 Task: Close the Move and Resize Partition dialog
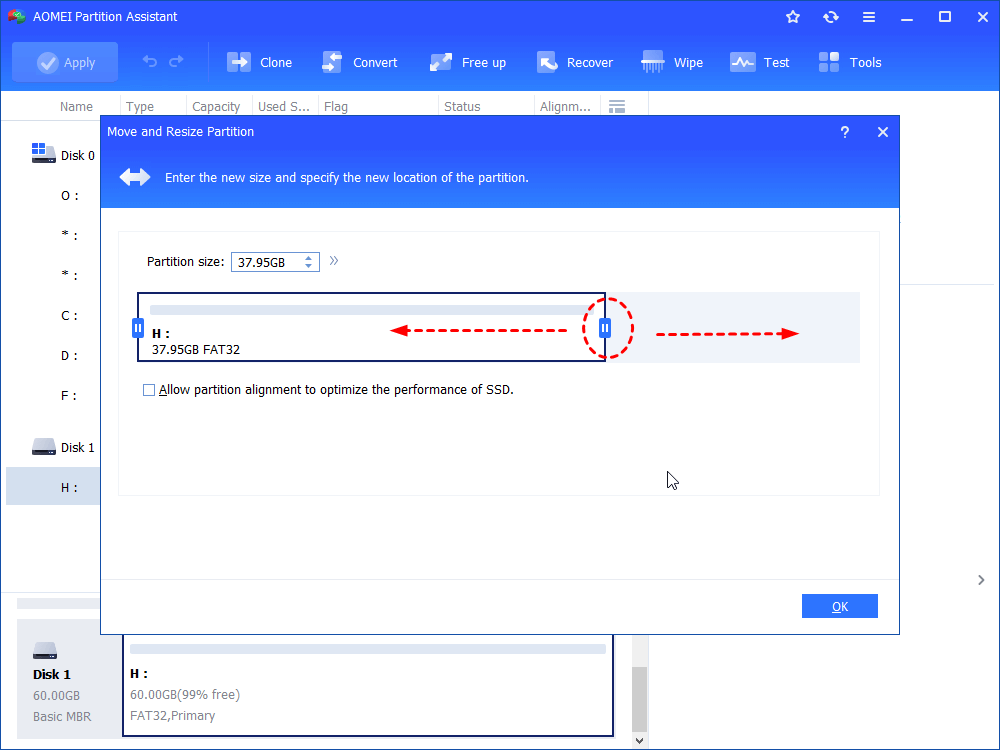point(883,132)
